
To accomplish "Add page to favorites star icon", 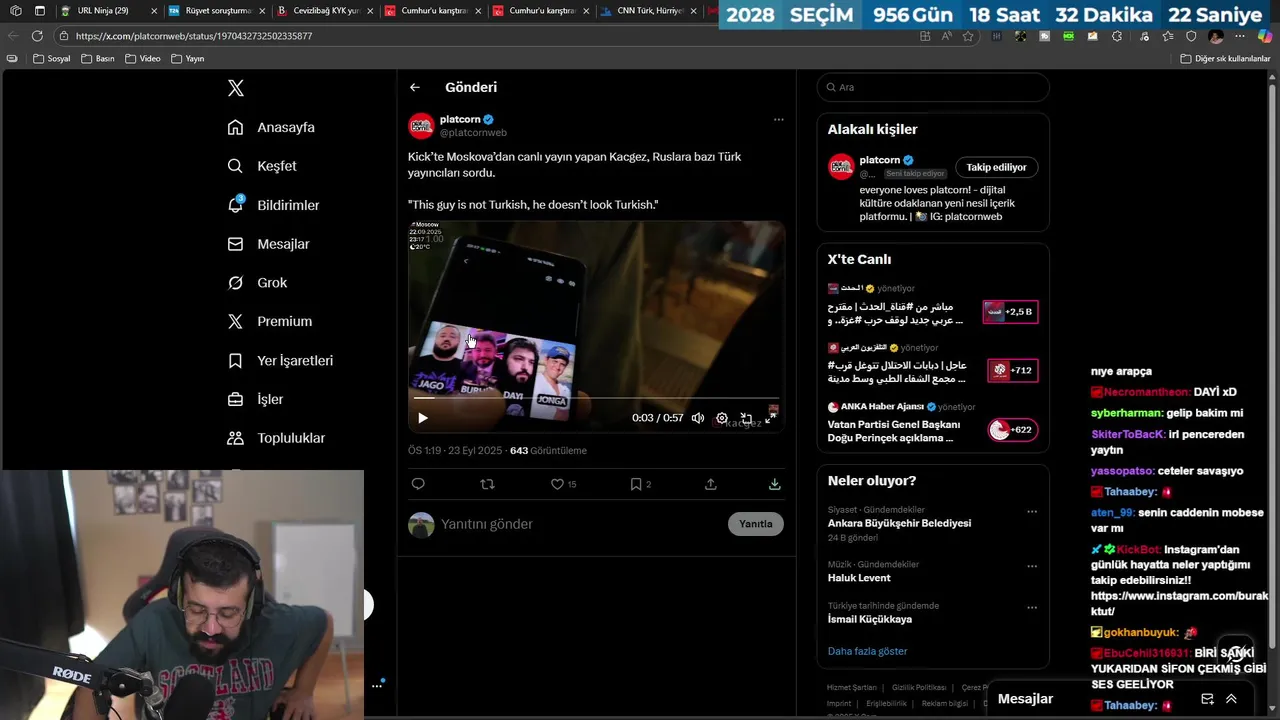I will [968, 36].
